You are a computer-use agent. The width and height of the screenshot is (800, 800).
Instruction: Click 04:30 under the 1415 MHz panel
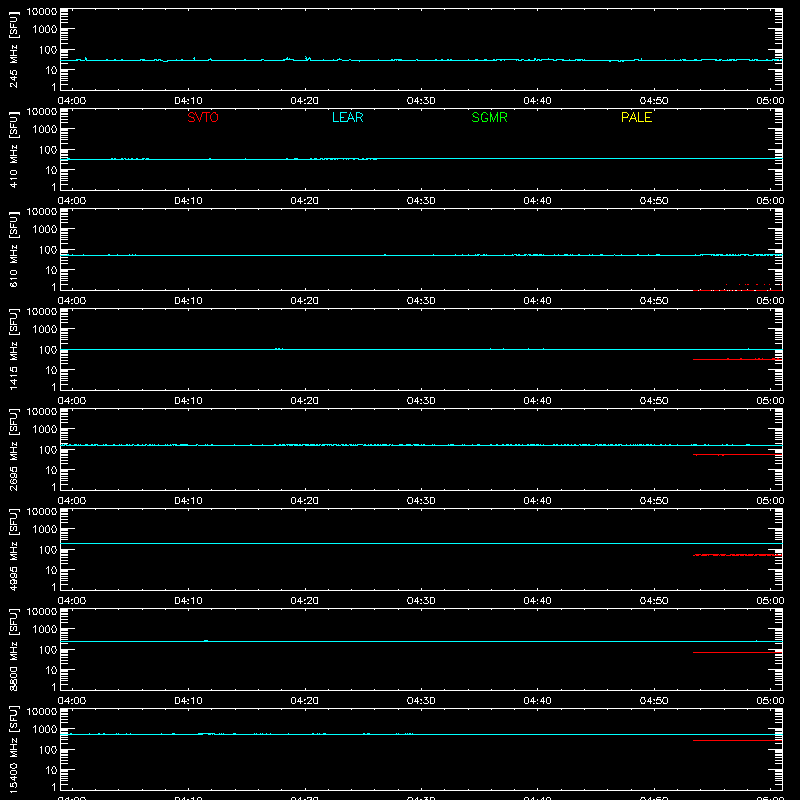tap(421, 401)
